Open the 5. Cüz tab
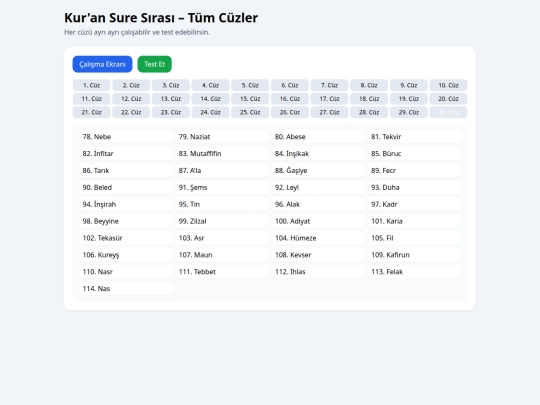This screenshot has height=405, width=540. (250, 85)
